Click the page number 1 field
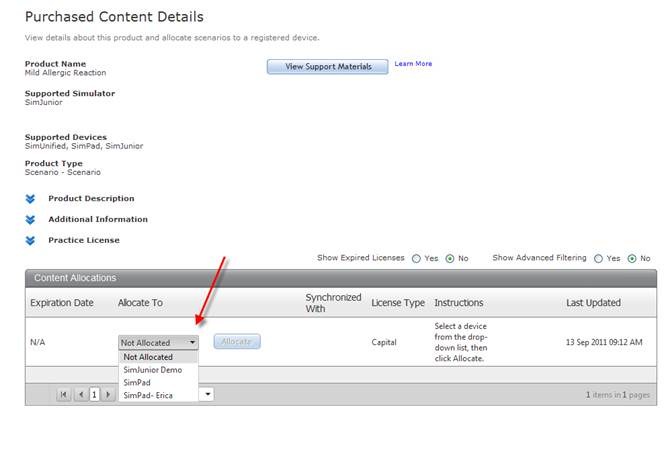Viewport: 672px width, 450px height. pyautogui.click(x=95, y=395)
